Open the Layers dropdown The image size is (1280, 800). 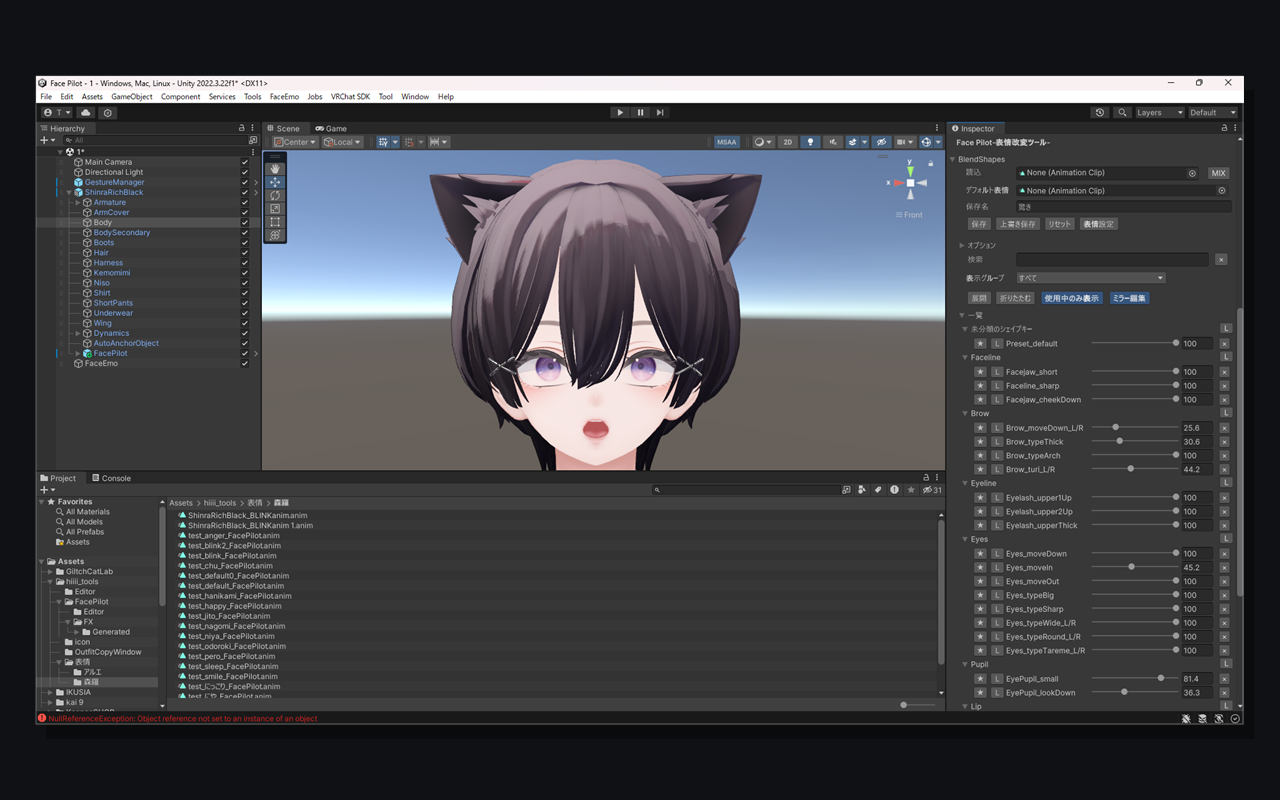point(1159,113)
